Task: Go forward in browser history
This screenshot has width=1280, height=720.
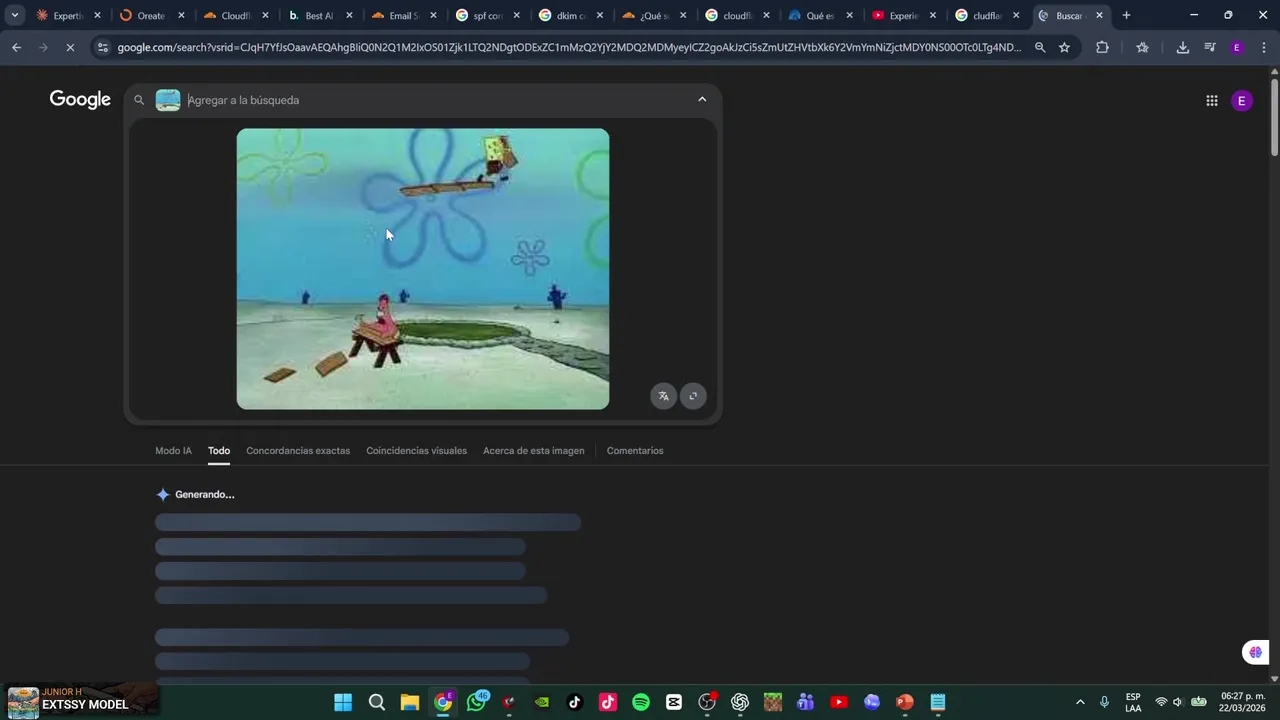Action: pos(43,47)
